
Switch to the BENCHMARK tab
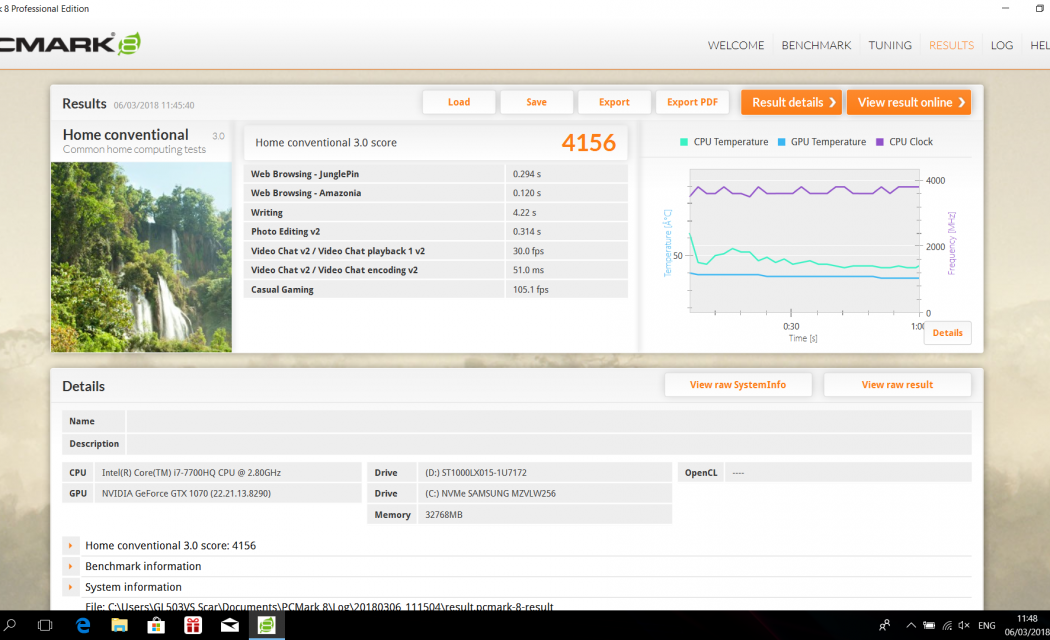point(816,46)
